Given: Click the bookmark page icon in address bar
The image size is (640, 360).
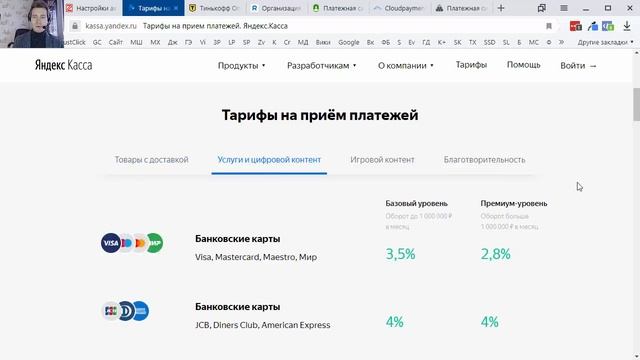Looking at the screenshot, I should click(549, 26).
